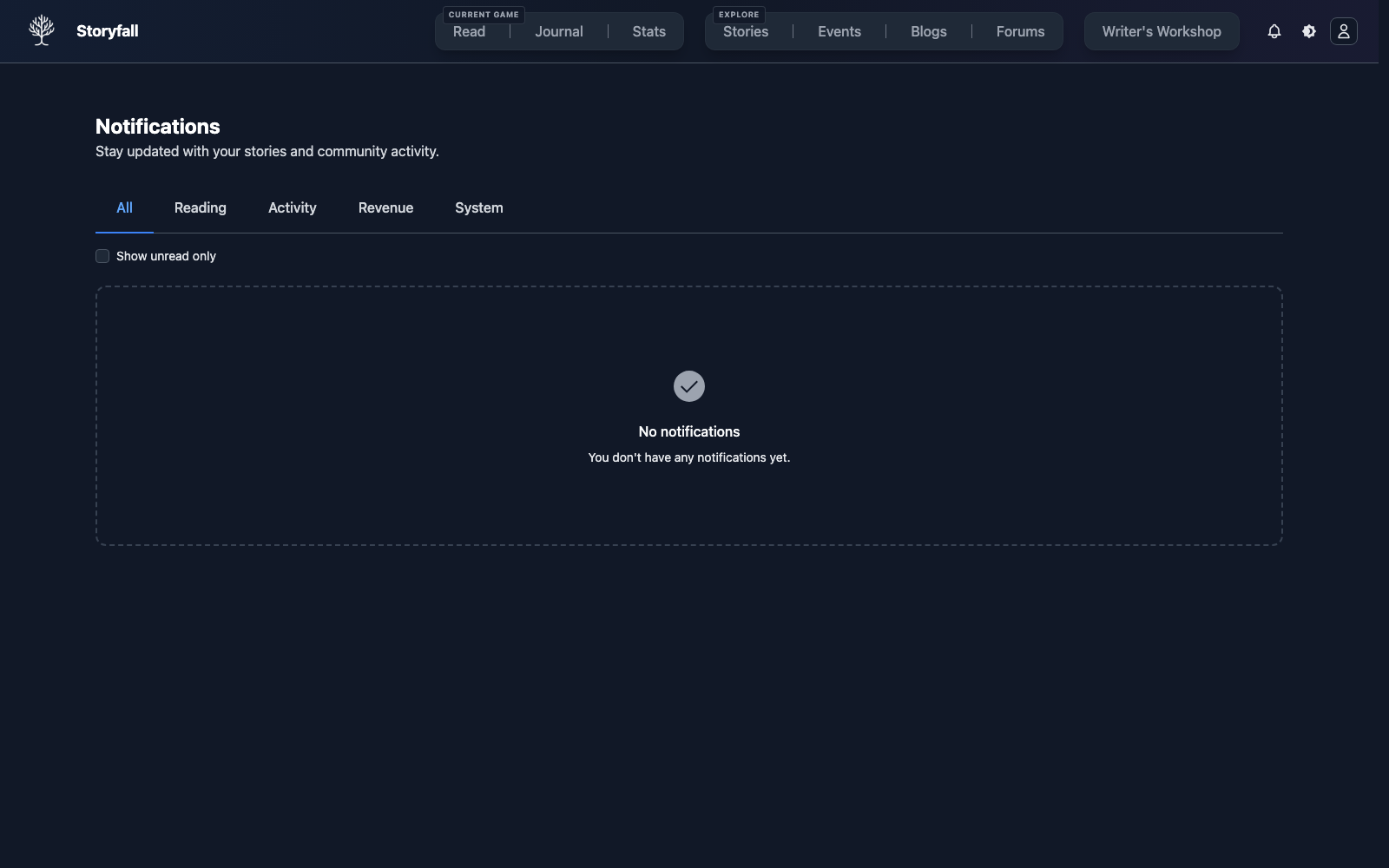The image size is (1389, 868).
Task: Explore Stories from the navigation
Action: click(745, 31)
